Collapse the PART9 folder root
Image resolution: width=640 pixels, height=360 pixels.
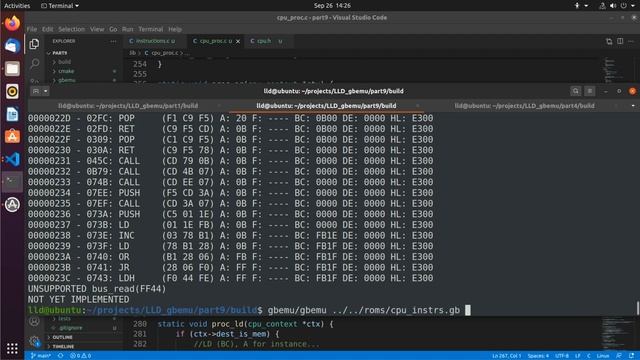60,53
